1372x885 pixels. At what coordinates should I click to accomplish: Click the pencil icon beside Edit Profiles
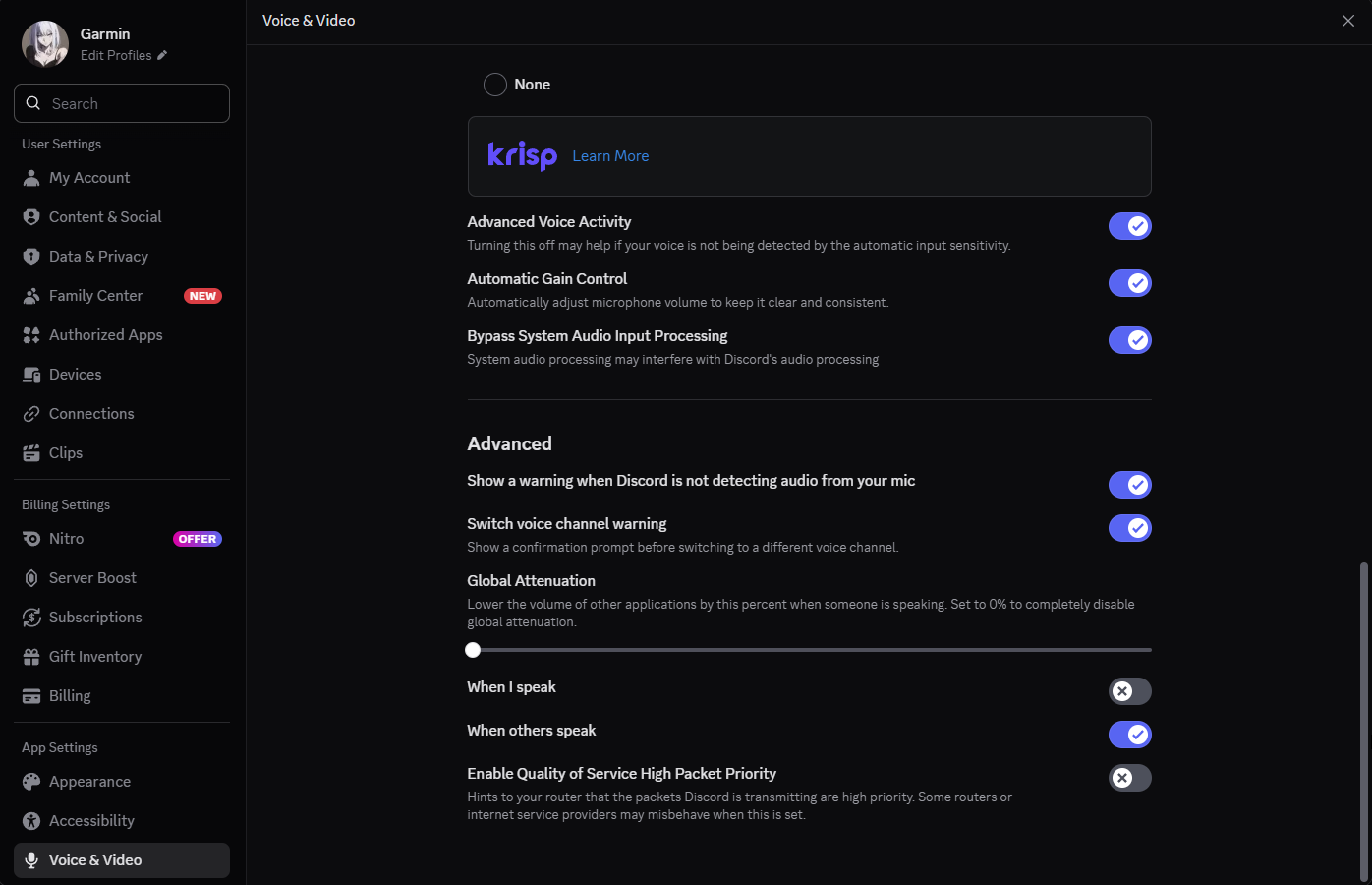pyautogui.click(x=162, y=55)
